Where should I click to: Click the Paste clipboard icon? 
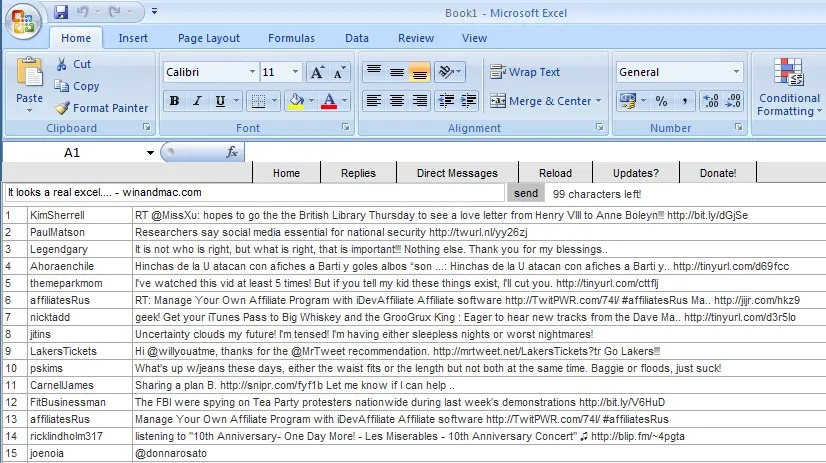click(x=30, y=72)
